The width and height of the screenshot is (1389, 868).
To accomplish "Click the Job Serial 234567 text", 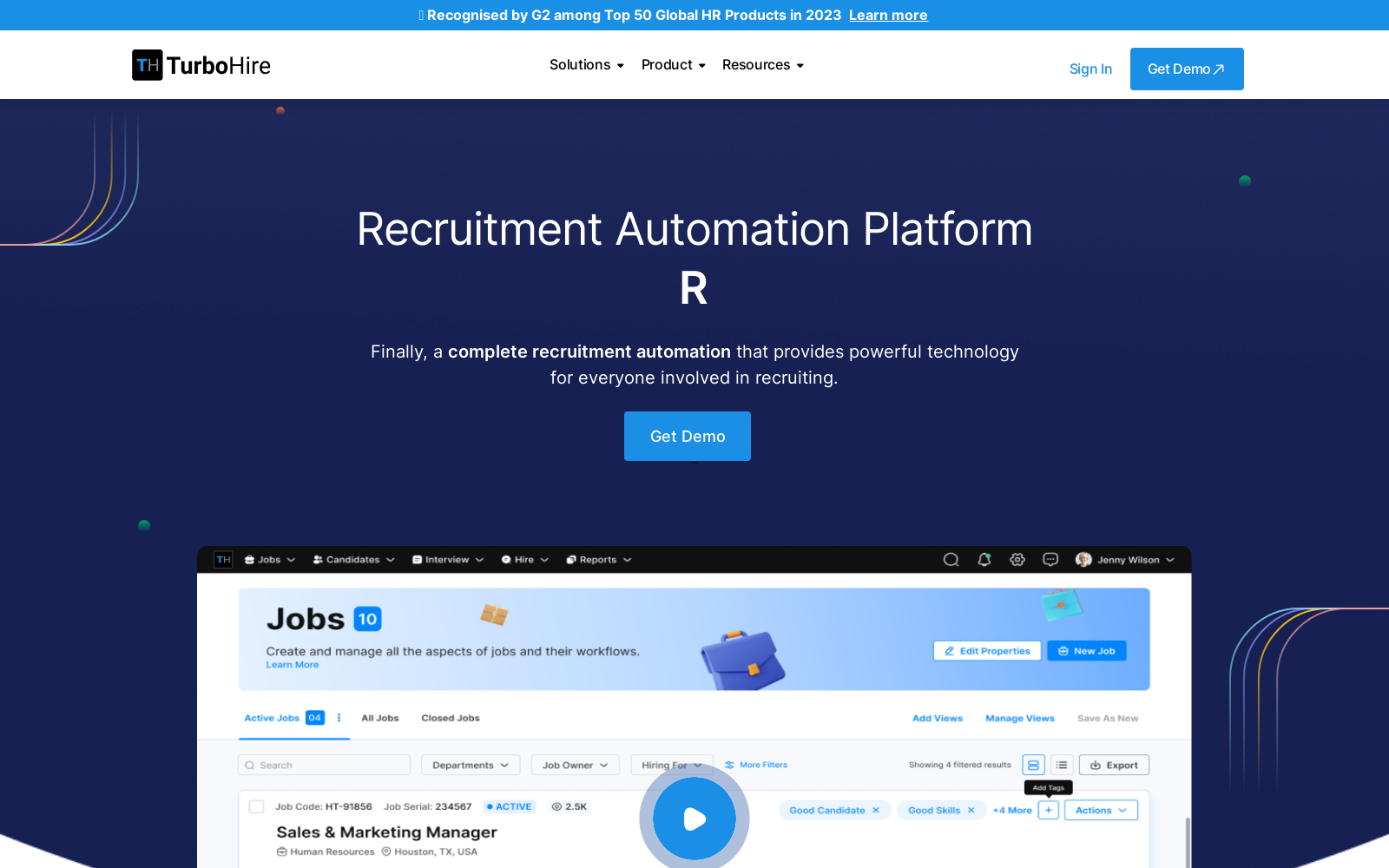I will pyautogui.click(x=428, y=806).
